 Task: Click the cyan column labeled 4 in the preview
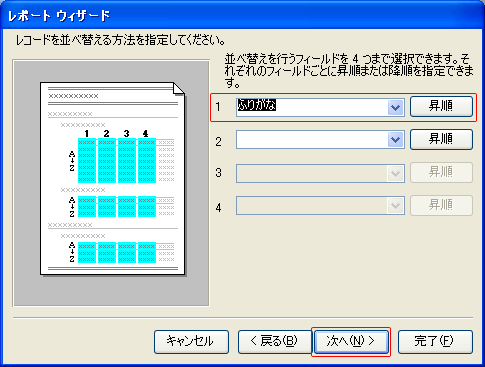(147, 161)
